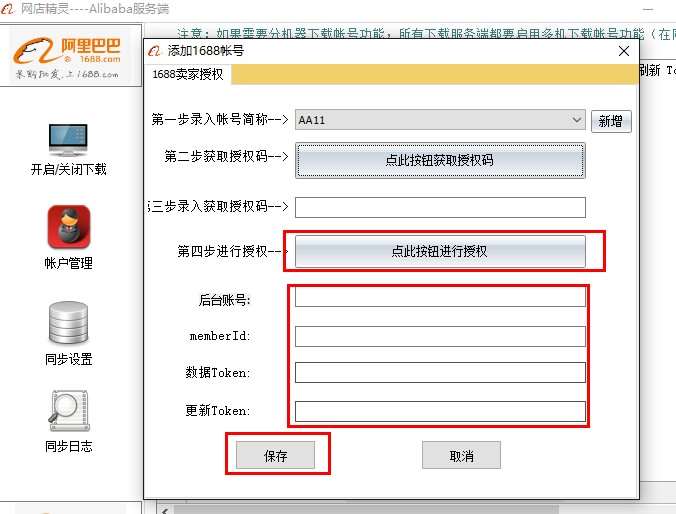Viewport: 676px width, 514px height.
Task: Minimize the main 网店精灵 window
Action: pyautogui.click(x=648, y=9)
